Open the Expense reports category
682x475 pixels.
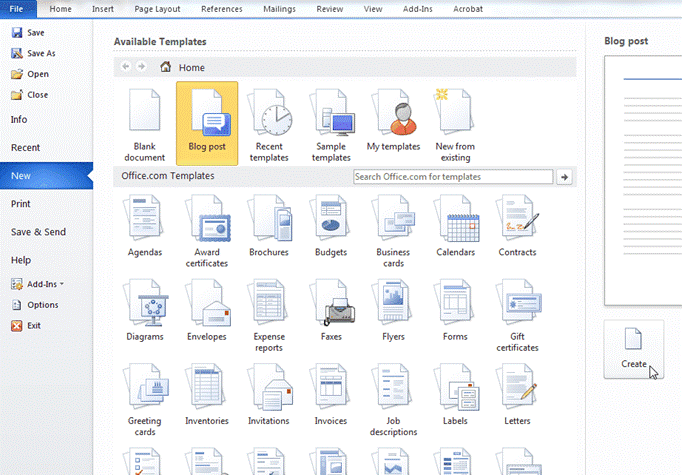click(269, 315)
